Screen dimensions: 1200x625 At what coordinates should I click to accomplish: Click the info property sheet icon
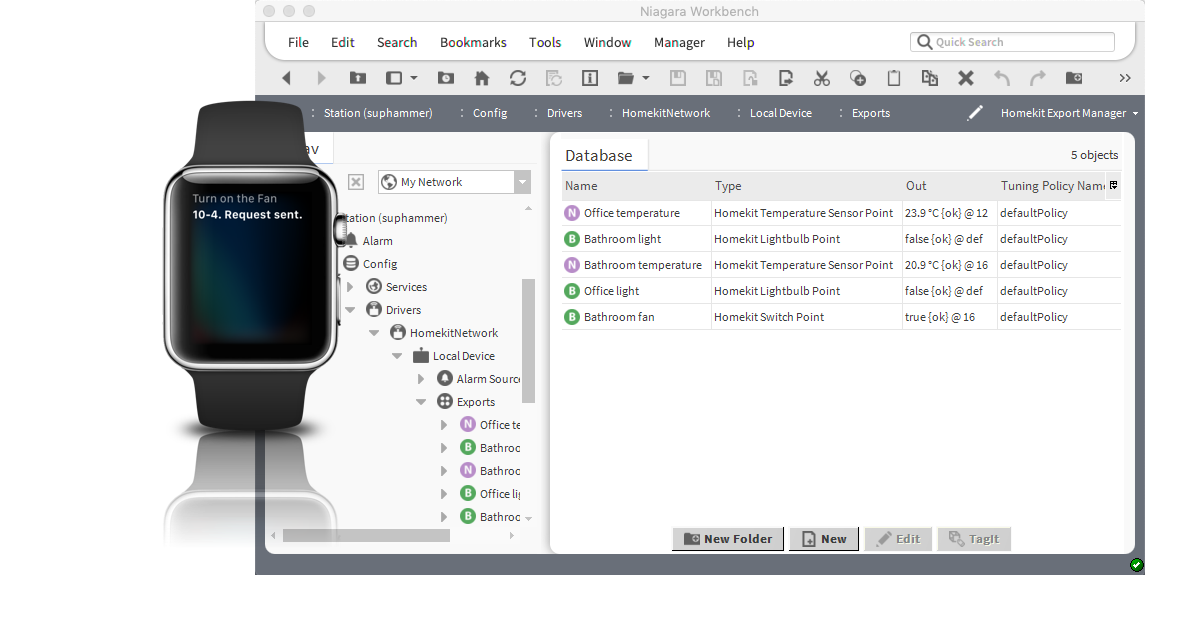click(x=590, y=78)
